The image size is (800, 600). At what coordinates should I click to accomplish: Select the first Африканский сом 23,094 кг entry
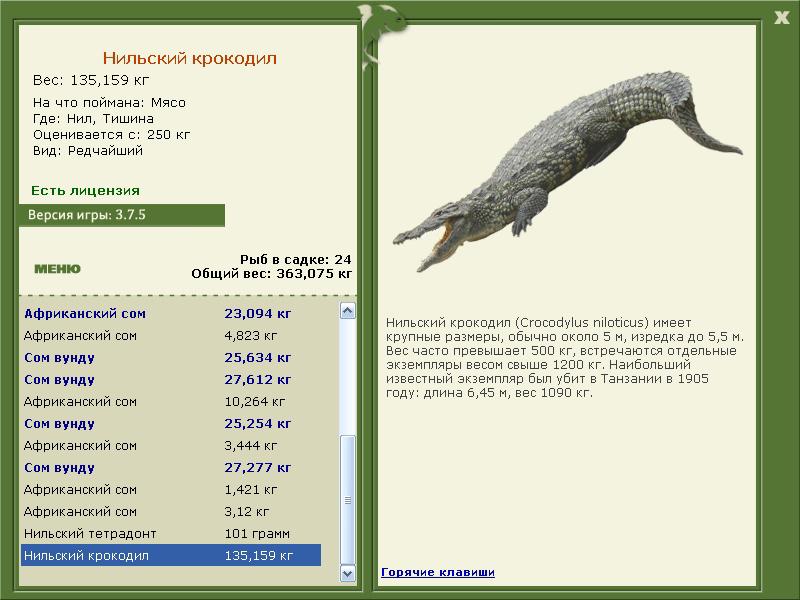(171, 313)
